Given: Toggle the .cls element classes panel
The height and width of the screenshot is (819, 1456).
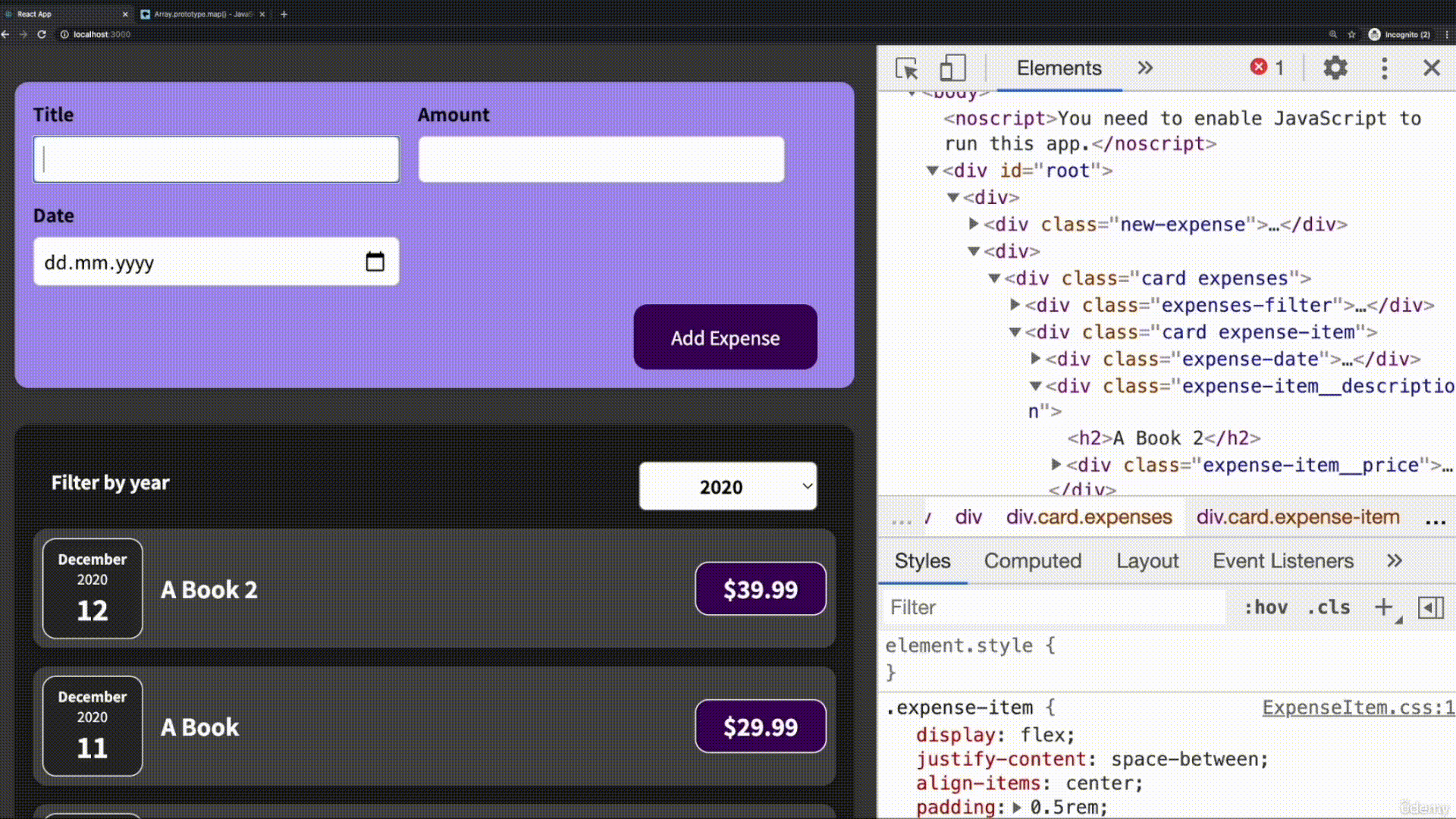Looking at the screenshot, I should 1329,607.
